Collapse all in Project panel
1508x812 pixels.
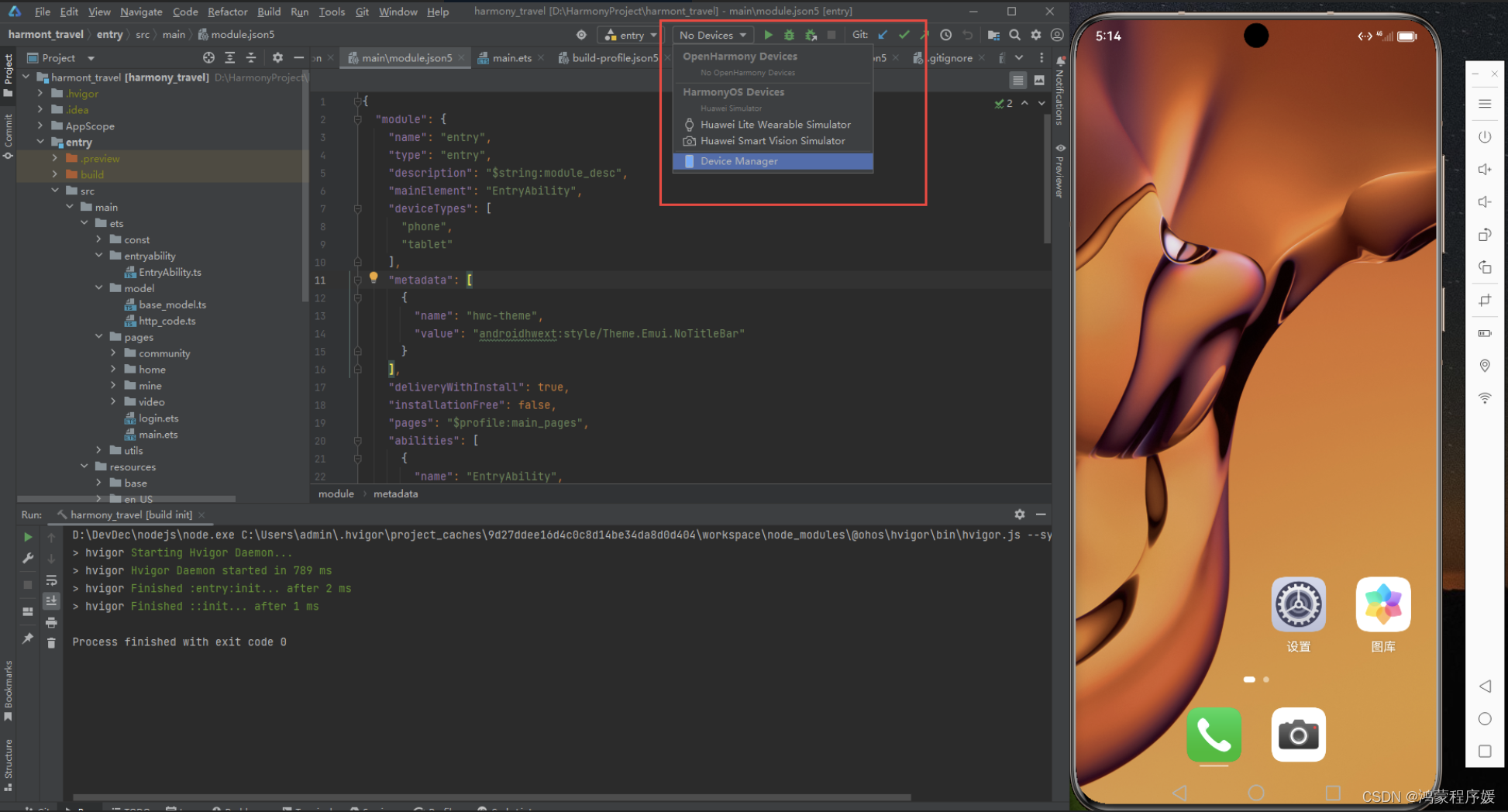[x=251, y=58]
